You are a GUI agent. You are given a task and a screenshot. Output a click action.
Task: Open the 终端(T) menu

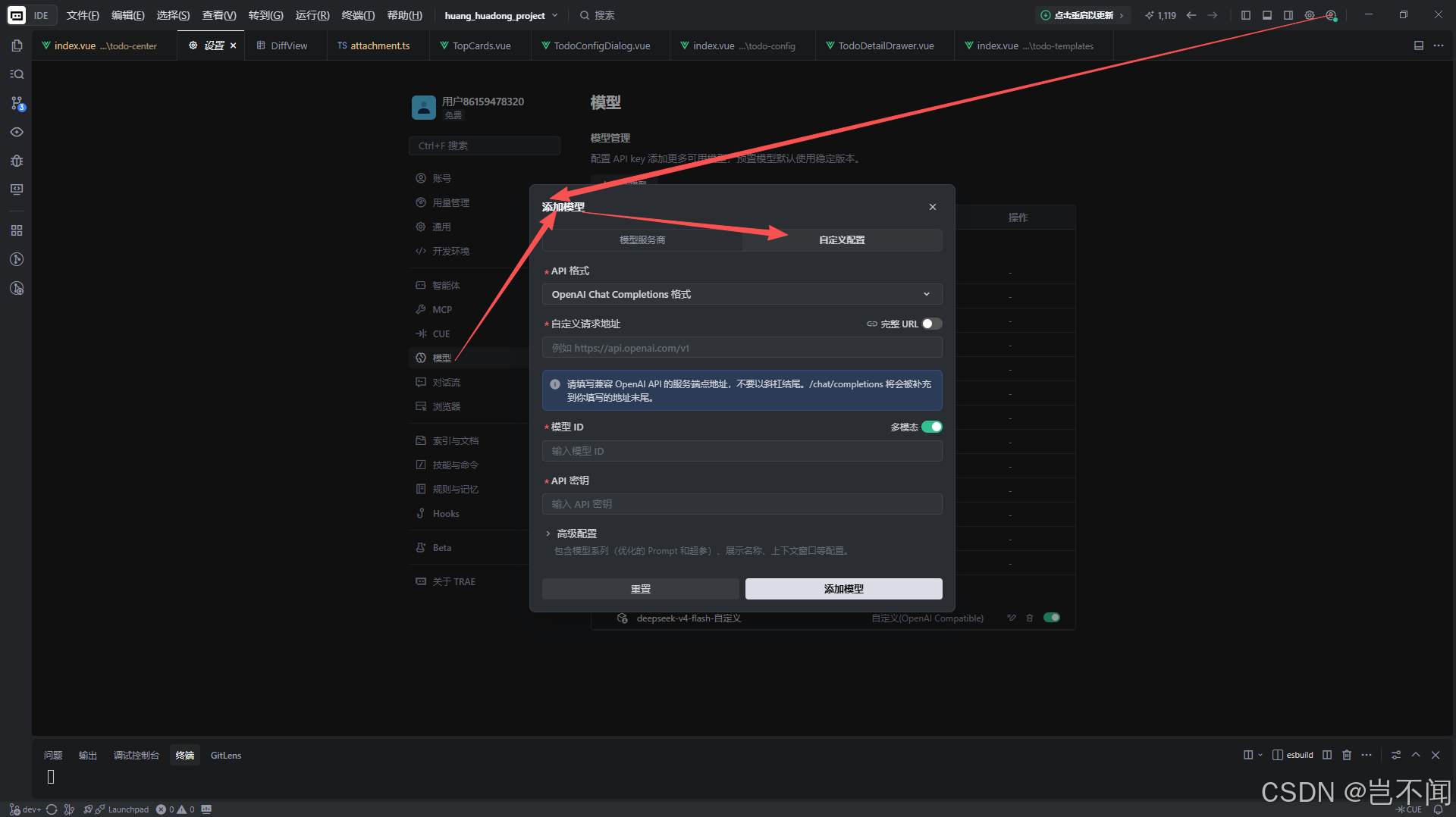pyautogui.click(x=358, y=15)
